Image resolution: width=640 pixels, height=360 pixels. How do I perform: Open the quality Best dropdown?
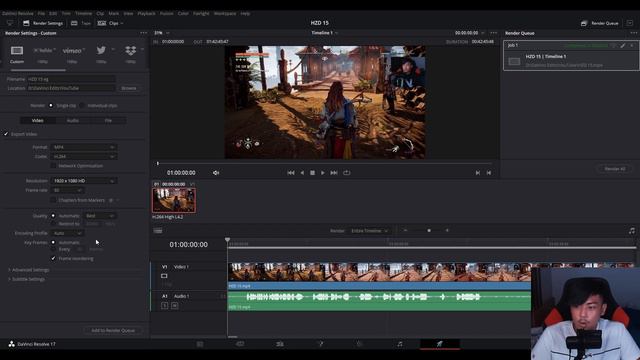pyautogui.click(x=100, y=216)
